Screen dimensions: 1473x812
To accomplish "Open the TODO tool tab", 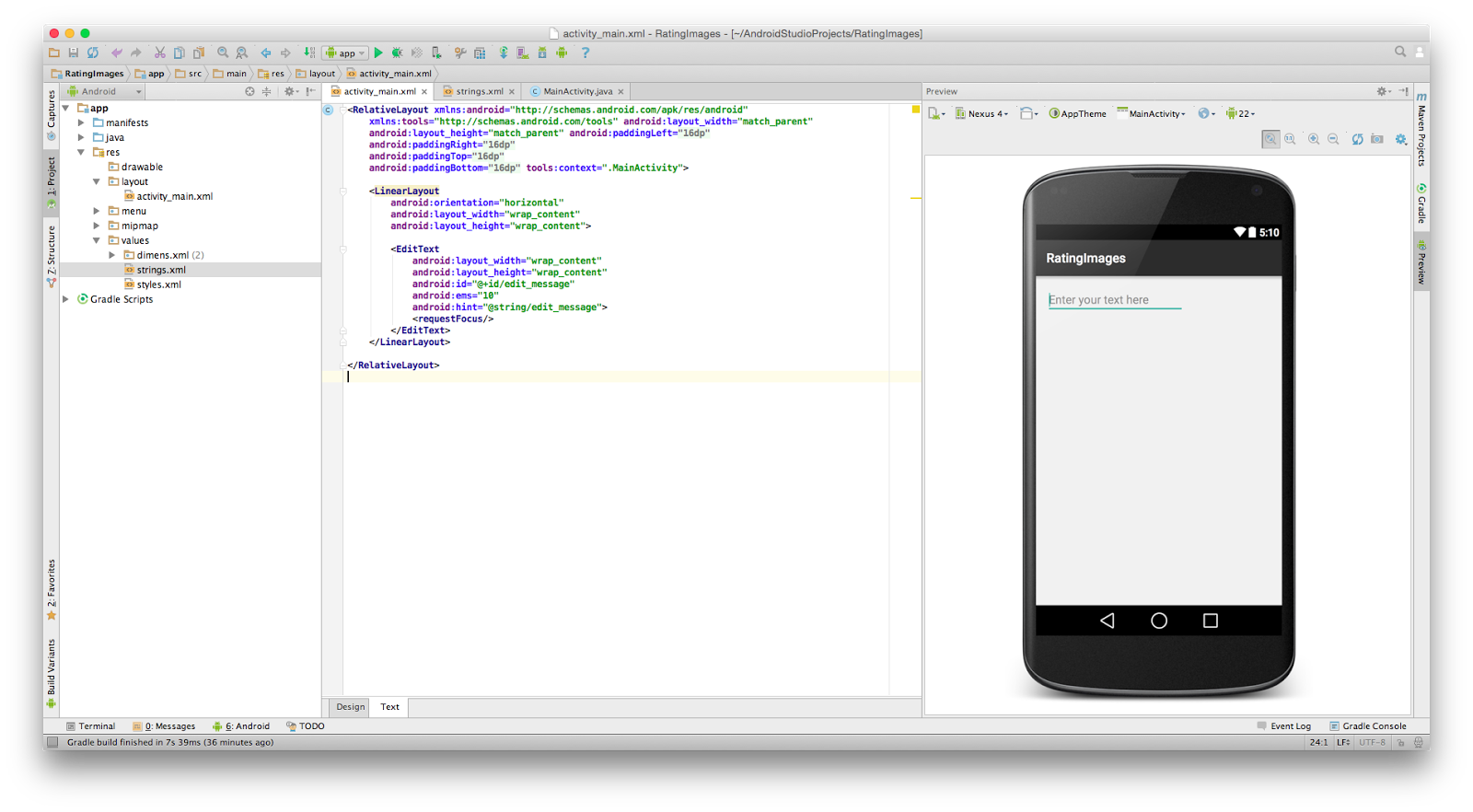I will pyautogui.click(x=306, y=726).
